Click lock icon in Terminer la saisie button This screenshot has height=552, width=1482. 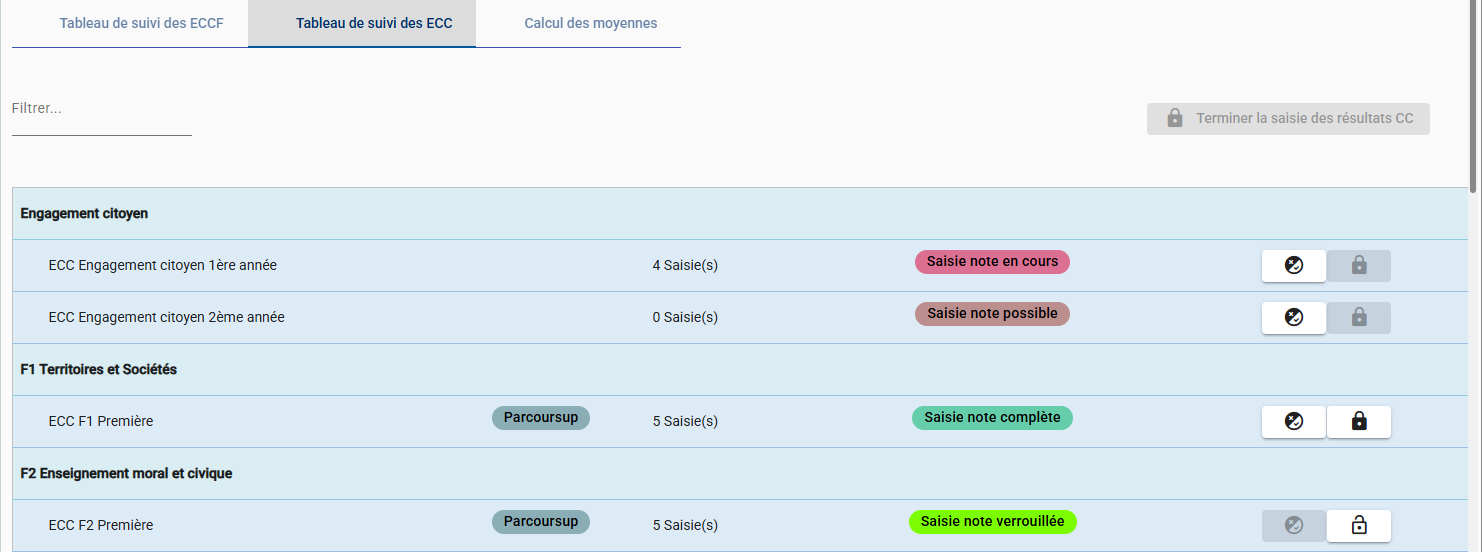[1175, 119]
